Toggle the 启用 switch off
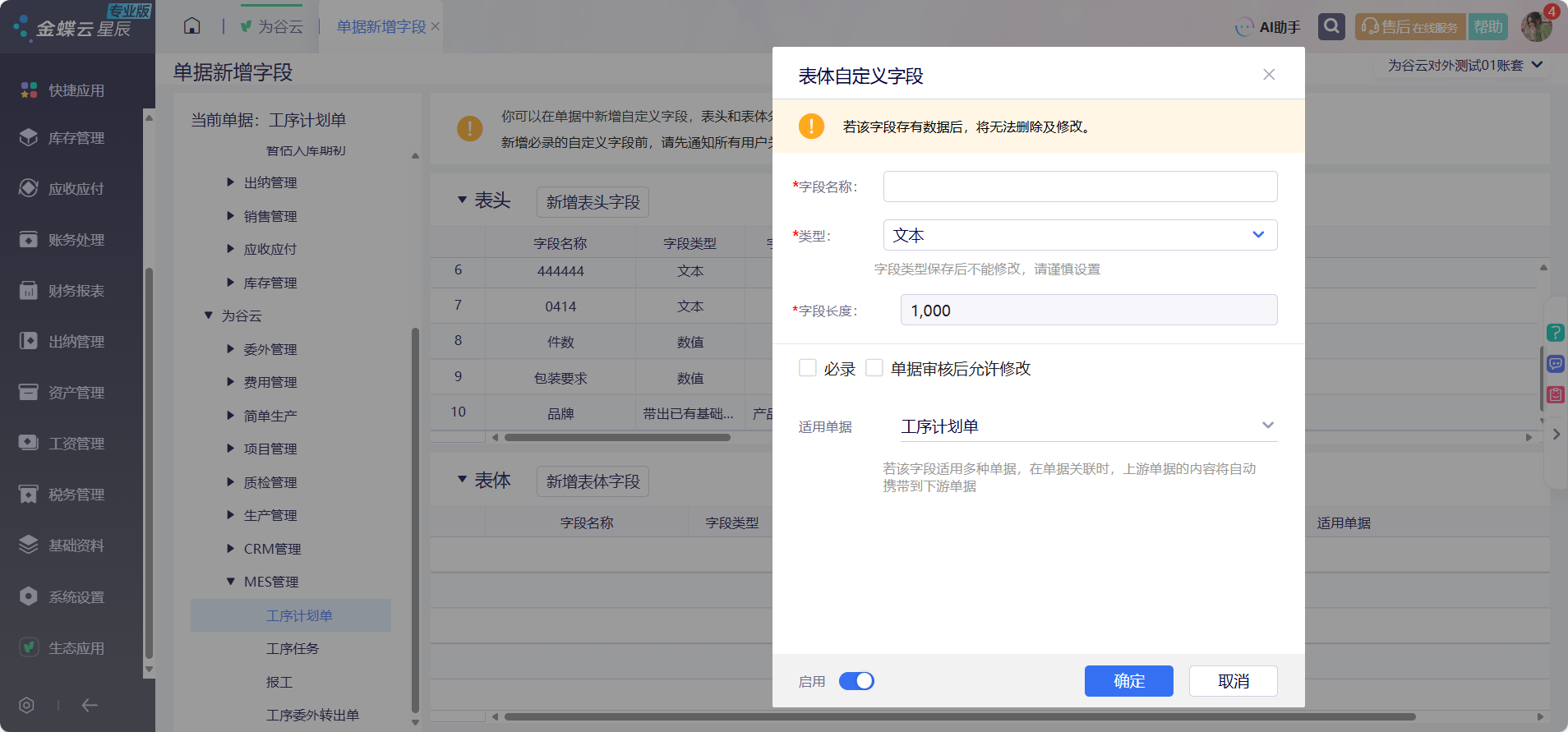The image size is (1568, 732). (856, 681)
